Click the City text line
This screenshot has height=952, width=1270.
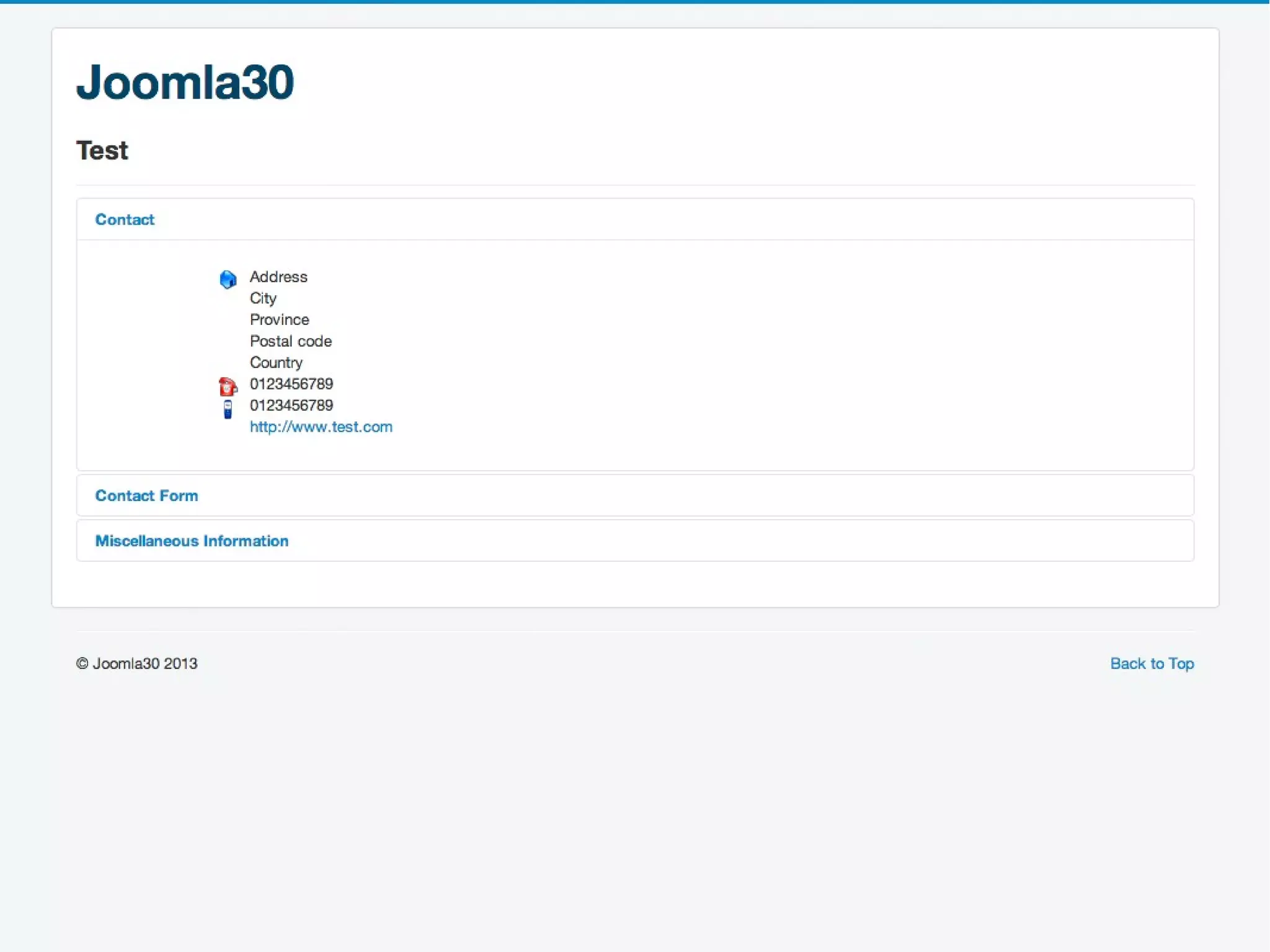(x=263, y=298)
